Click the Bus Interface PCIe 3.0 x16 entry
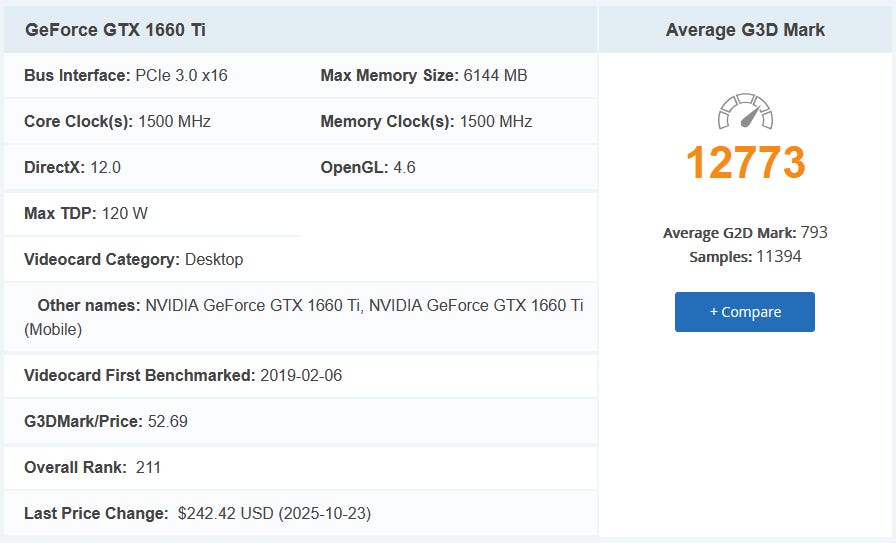The image size is (896, 543). [126, 75]
